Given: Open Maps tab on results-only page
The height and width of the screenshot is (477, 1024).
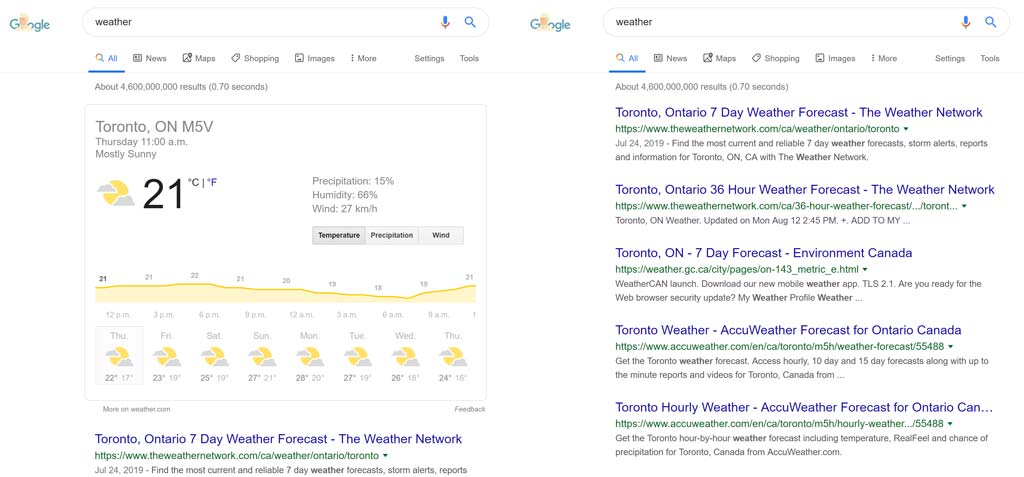Looking at the screenshot, I should (x=719, y=58).
